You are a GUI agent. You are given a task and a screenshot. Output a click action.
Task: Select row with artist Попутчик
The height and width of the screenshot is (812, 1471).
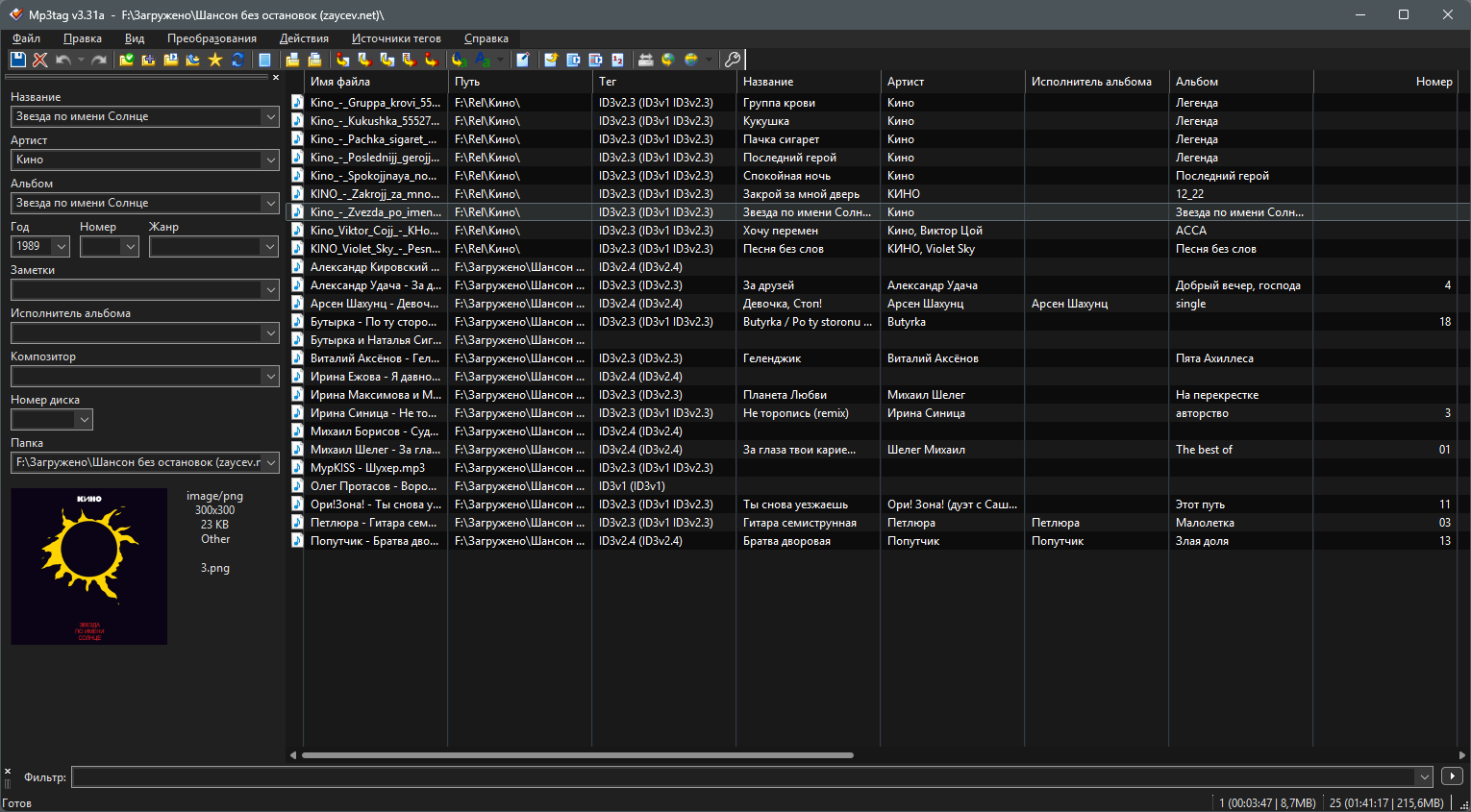click(x=913, y=541)
